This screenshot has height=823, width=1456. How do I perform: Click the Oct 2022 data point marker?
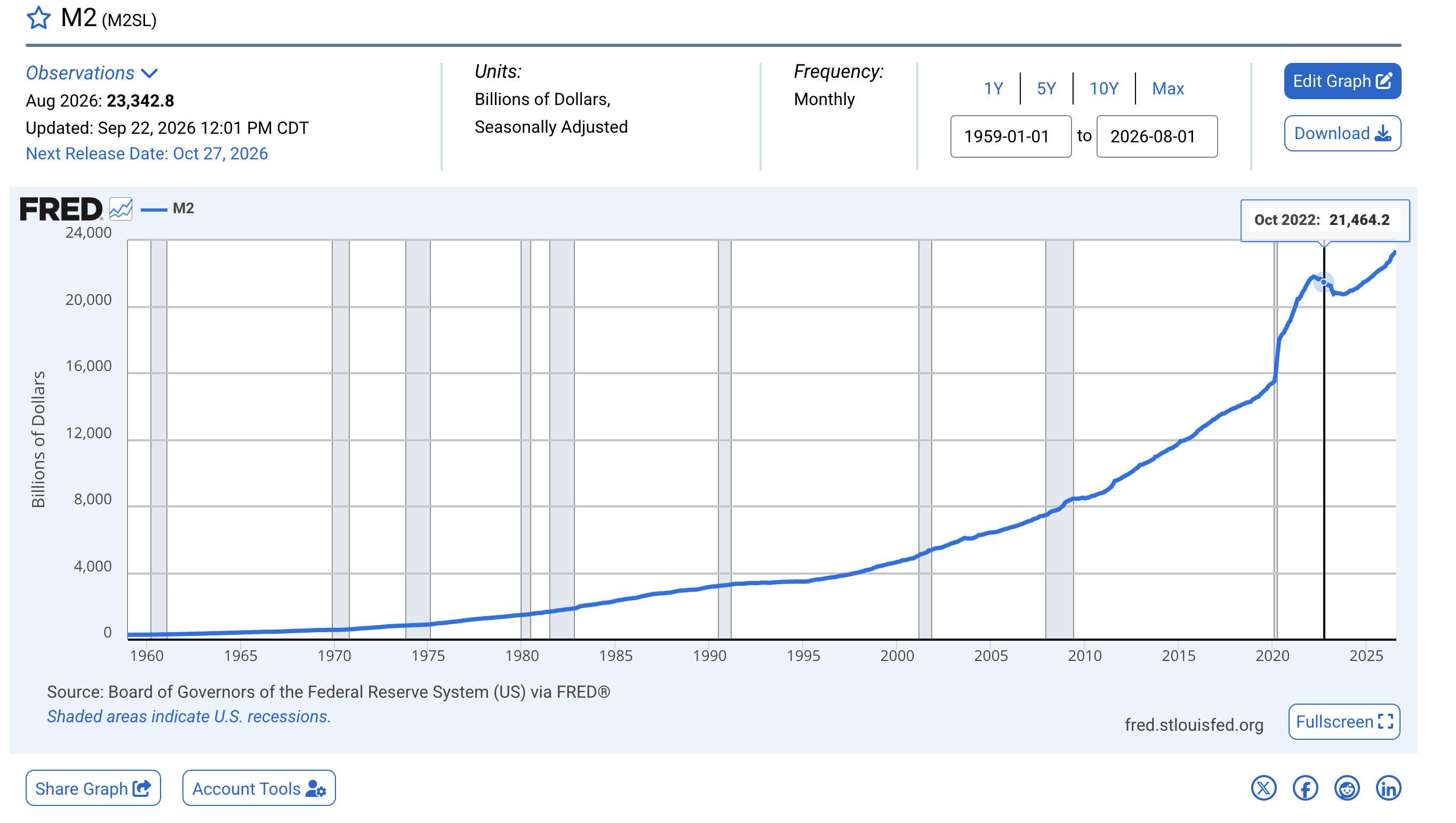click(1323, 282)
